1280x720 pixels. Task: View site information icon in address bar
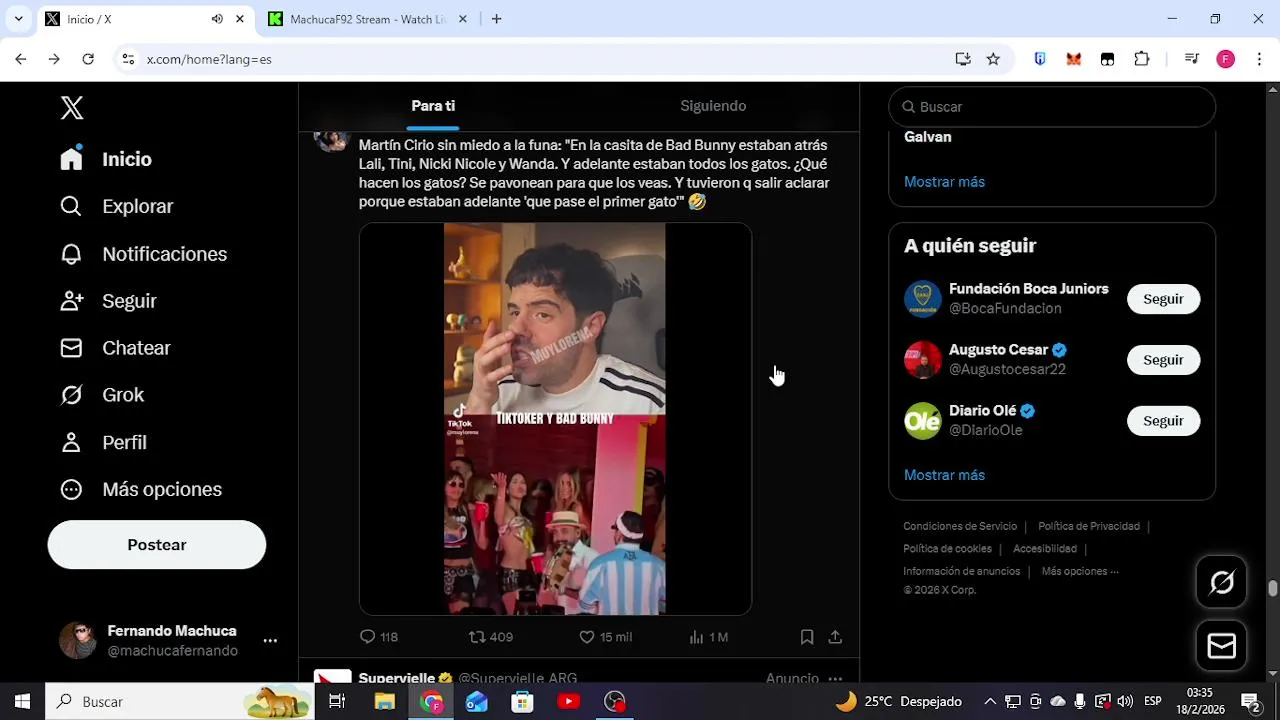point(128,59)
